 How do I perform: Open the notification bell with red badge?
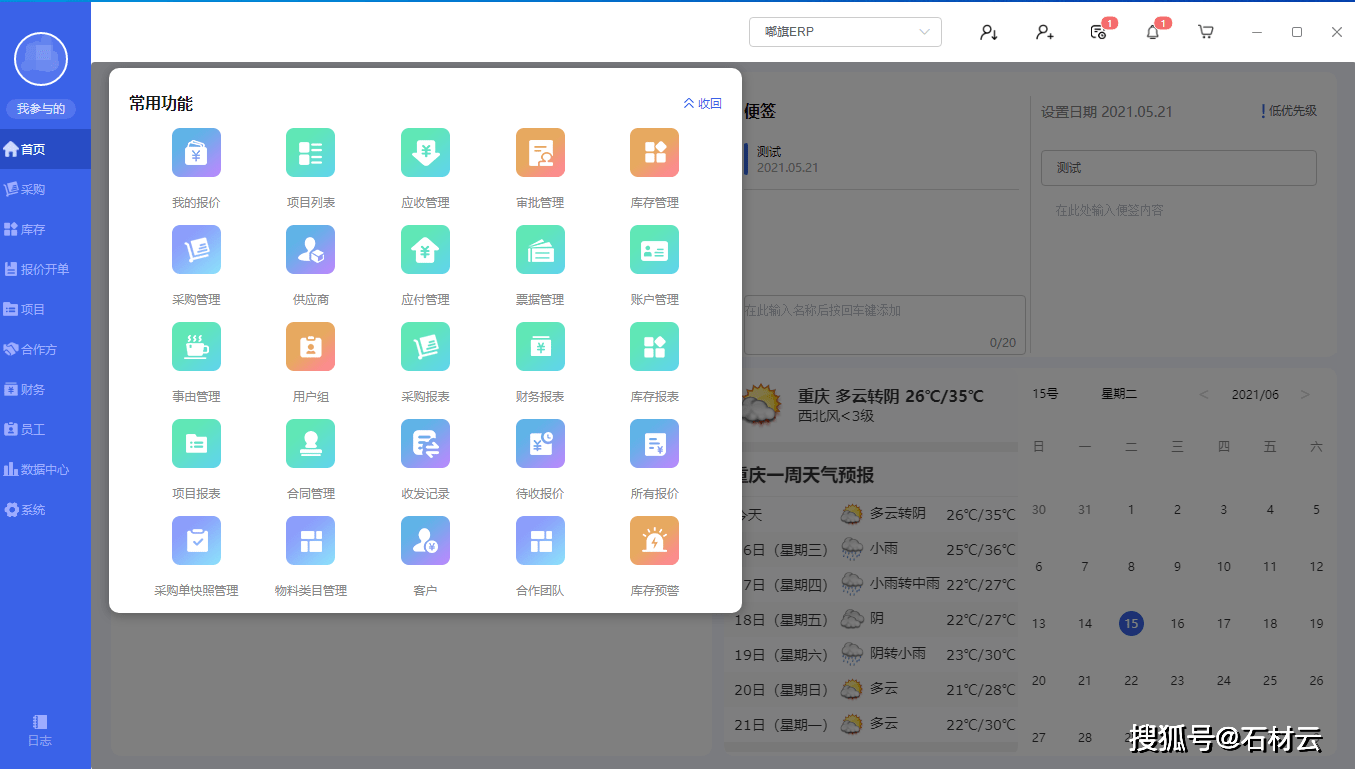coord(1152,31)
